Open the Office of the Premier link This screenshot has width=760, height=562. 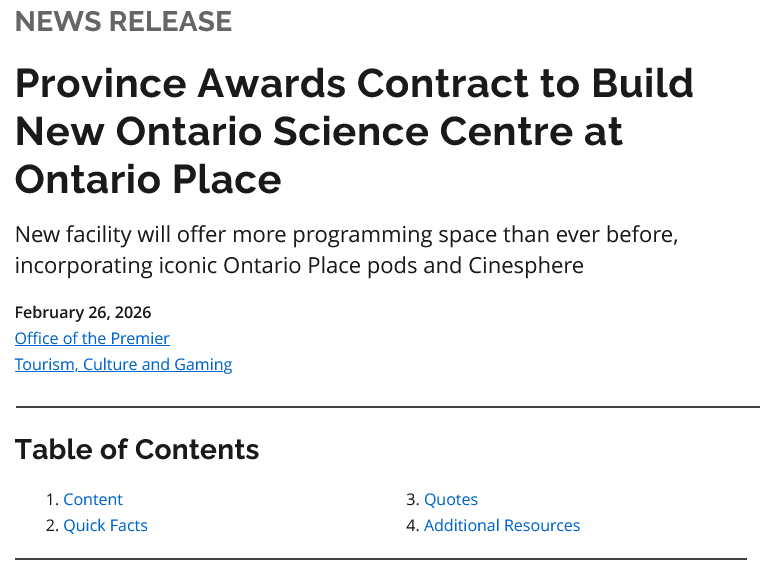(92, 338)
